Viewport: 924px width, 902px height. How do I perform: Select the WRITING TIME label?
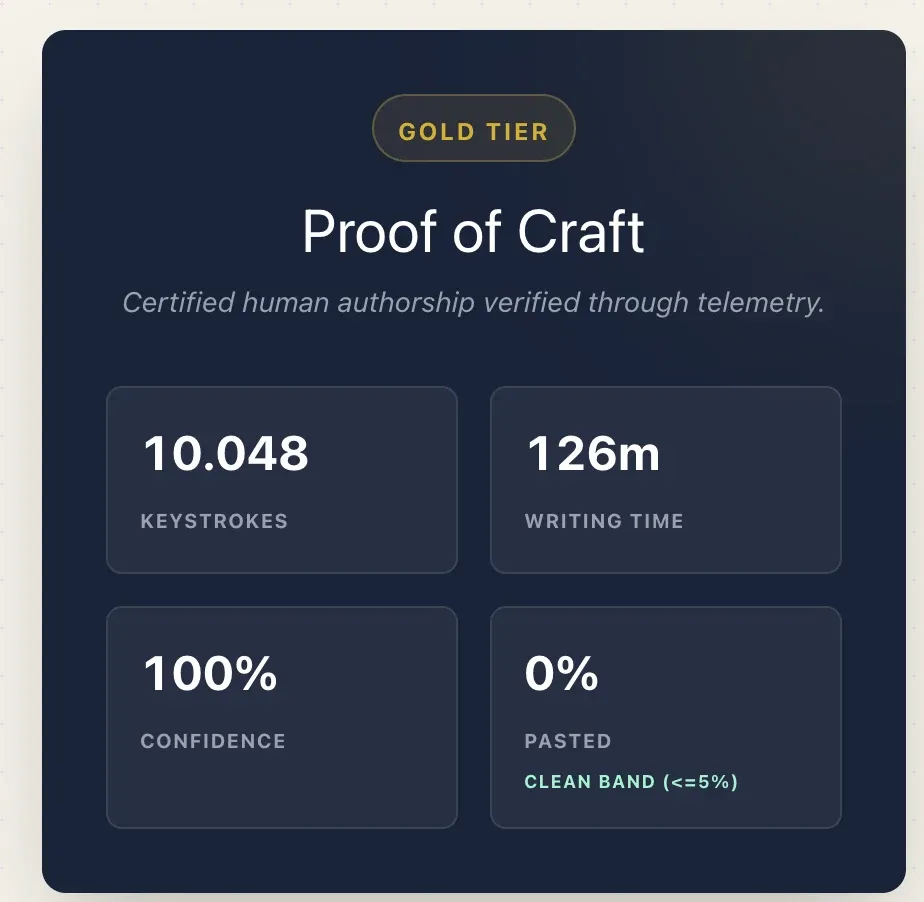tap(604, 521)
